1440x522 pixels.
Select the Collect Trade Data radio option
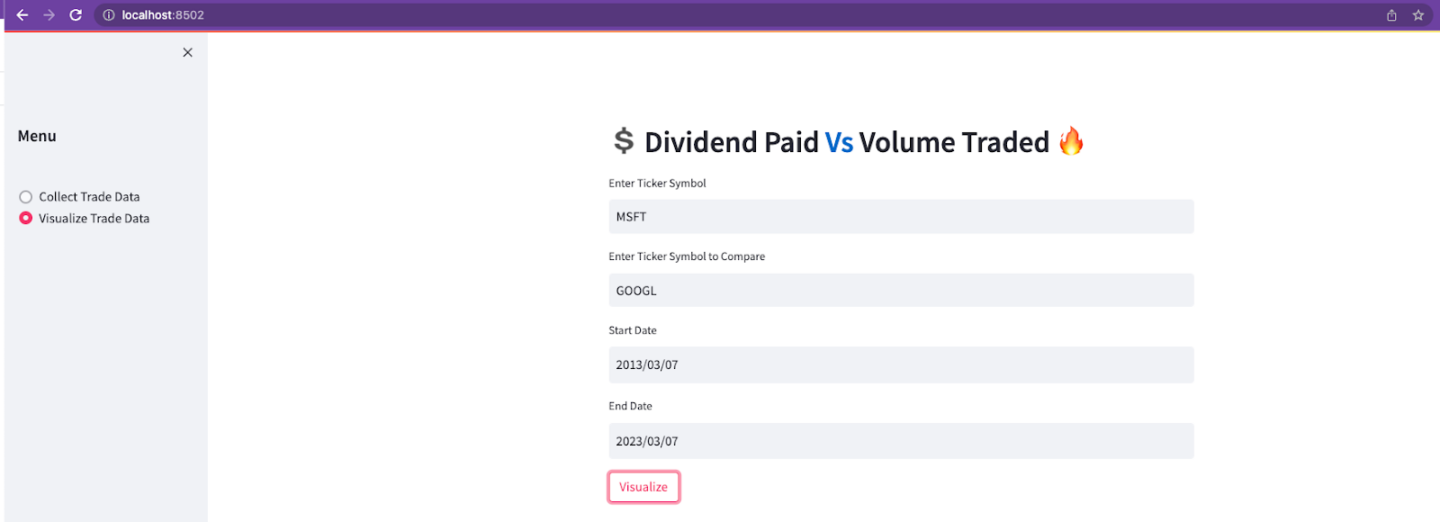[x=26, y=197]
